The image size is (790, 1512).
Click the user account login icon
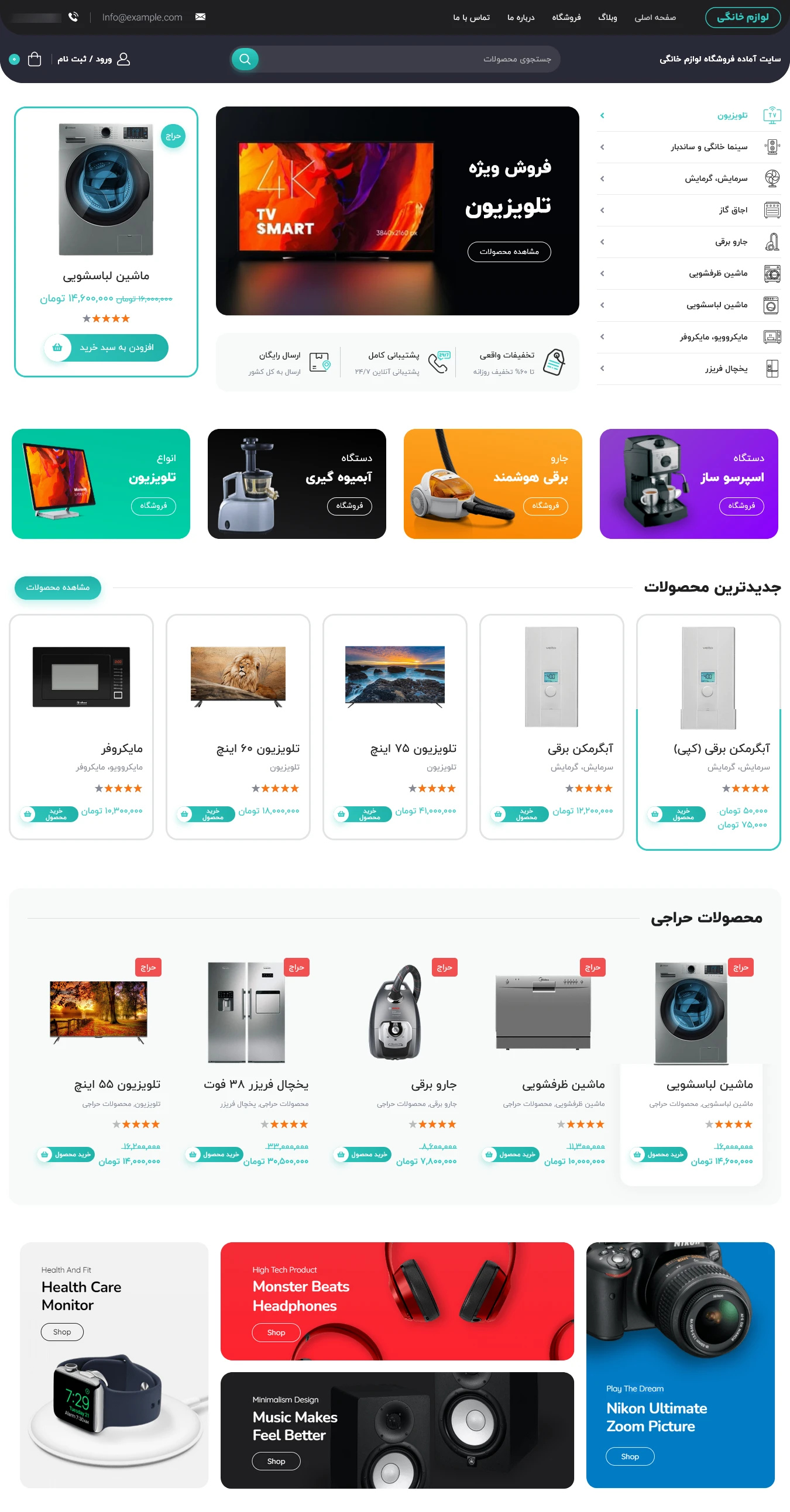124,59
